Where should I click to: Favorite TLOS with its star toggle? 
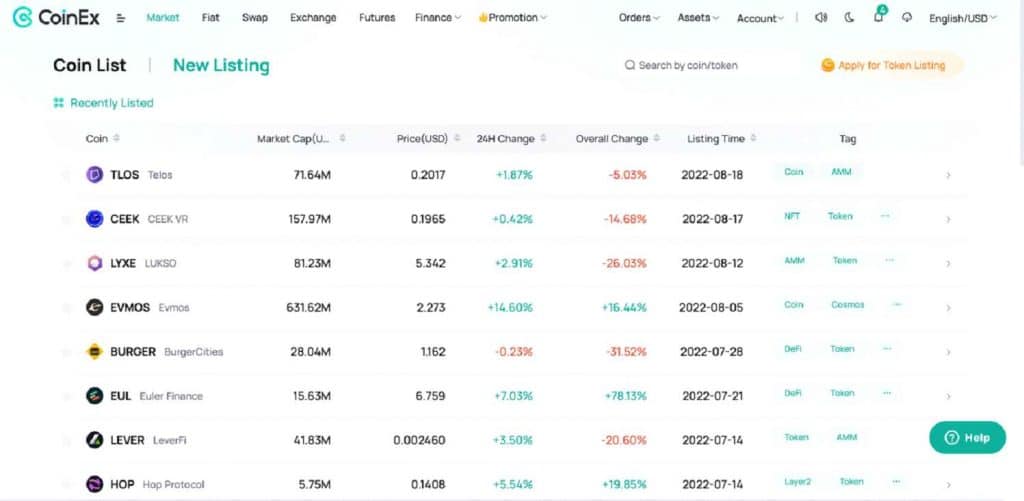tap(66, 175)
